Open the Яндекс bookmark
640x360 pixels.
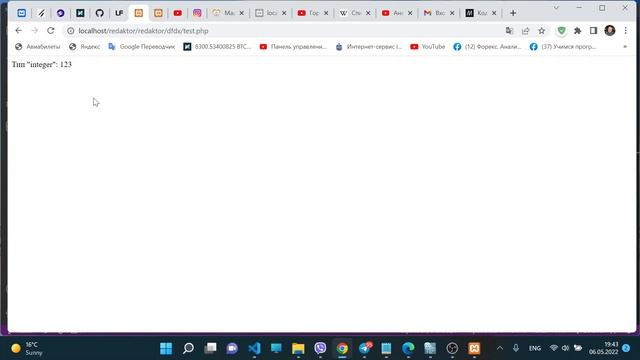(x=84, y=47)
